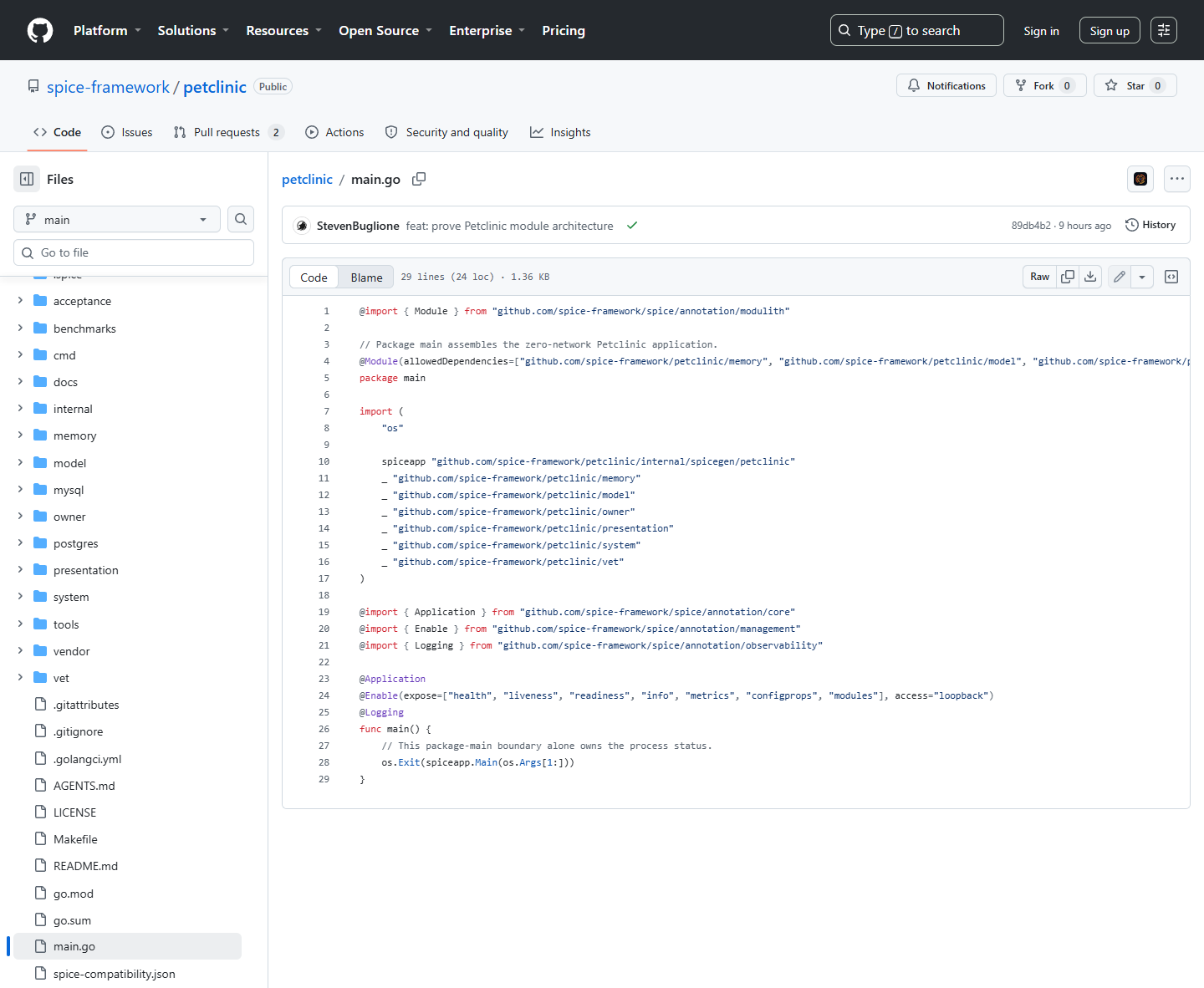Expand the memory folder
Image resolution: width=1204 pixels, height=988 pixels.
pyautogui.click(x=20, y=435)
